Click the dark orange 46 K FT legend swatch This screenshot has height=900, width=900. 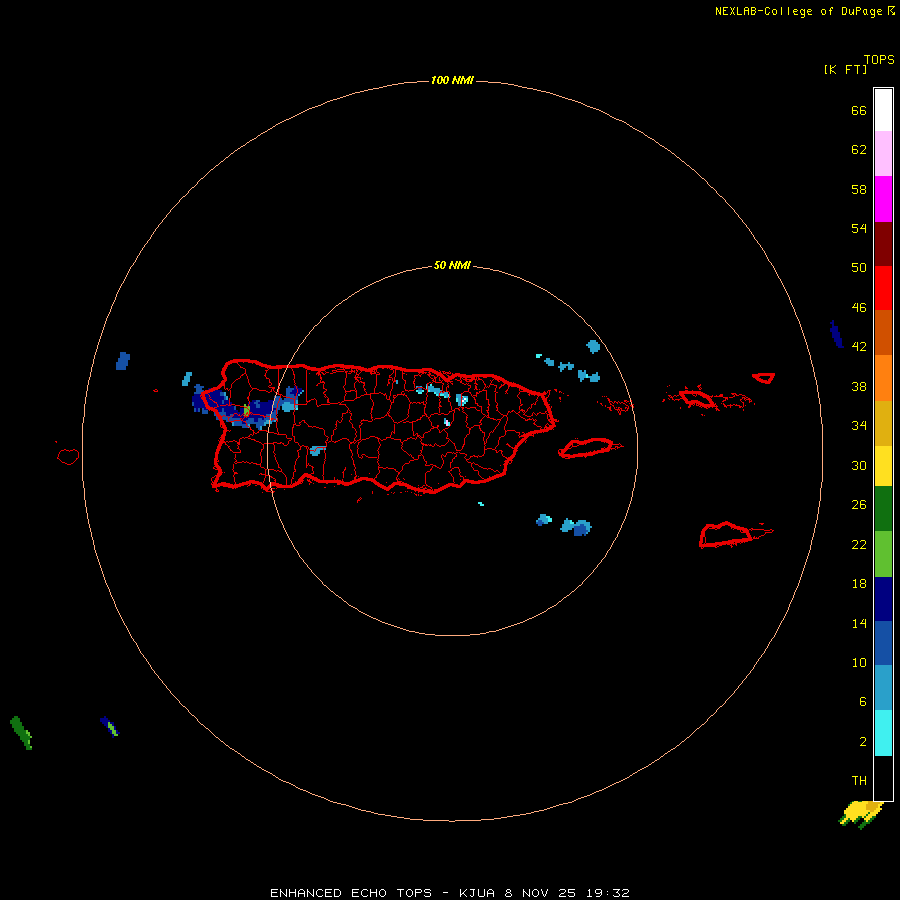tap(883, 333)
